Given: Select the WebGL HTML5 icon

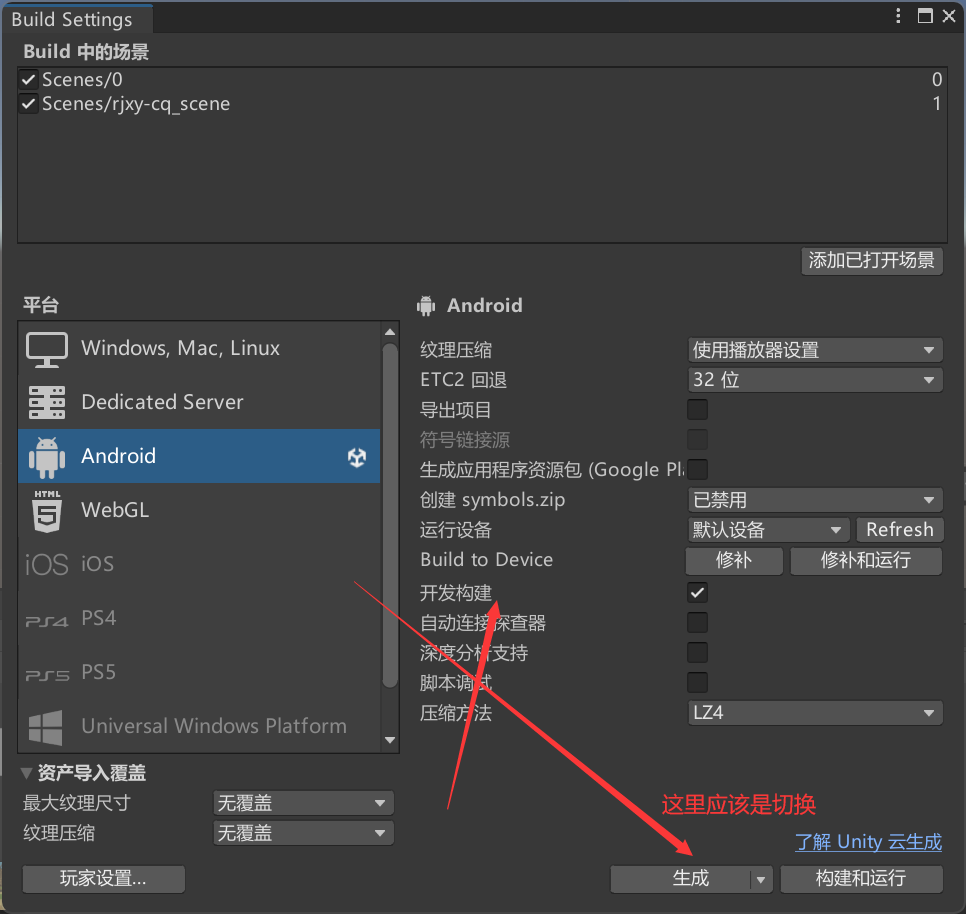Looking at the screenshot, I should pyautogui.click(x=47, y=511).
